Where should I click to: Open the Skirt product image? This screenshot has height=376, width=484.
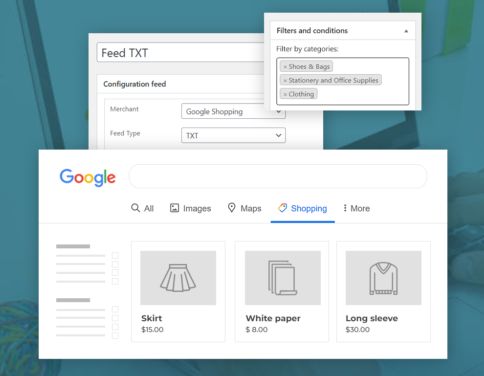tap(178, 278)
